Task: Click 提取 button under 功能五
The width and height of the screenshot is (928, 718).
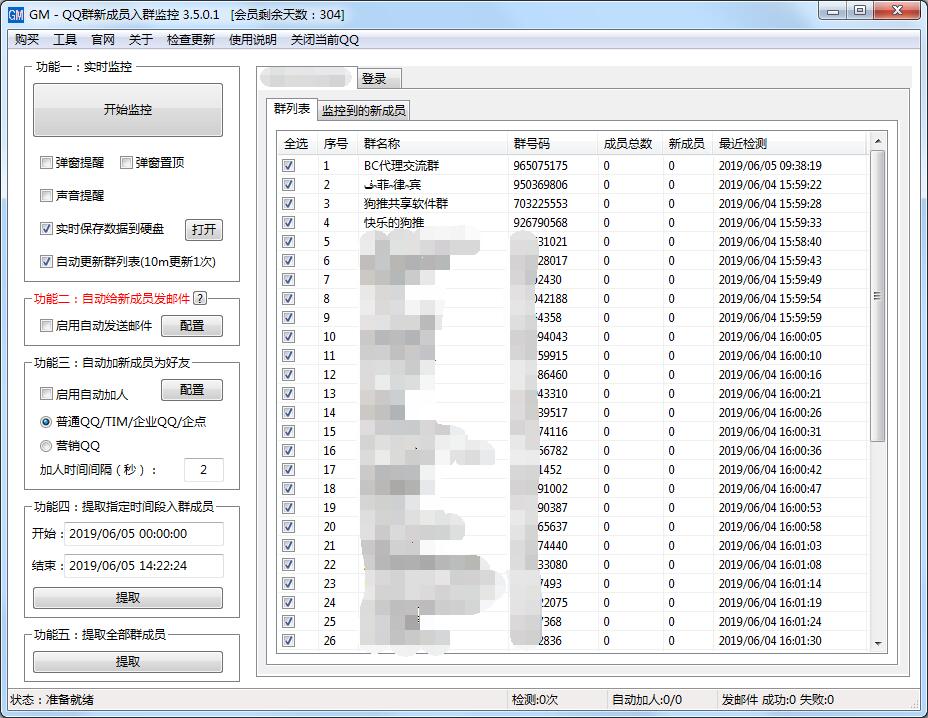Action: pos(128,662)
